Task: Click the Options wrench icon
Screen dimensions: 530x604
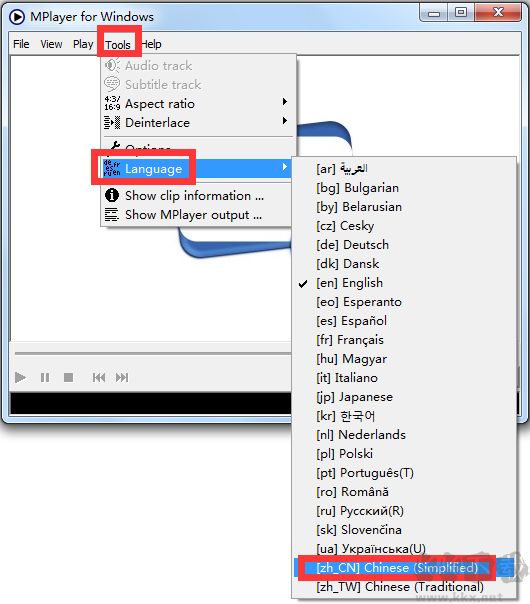Action: click(x=115, y=146)
